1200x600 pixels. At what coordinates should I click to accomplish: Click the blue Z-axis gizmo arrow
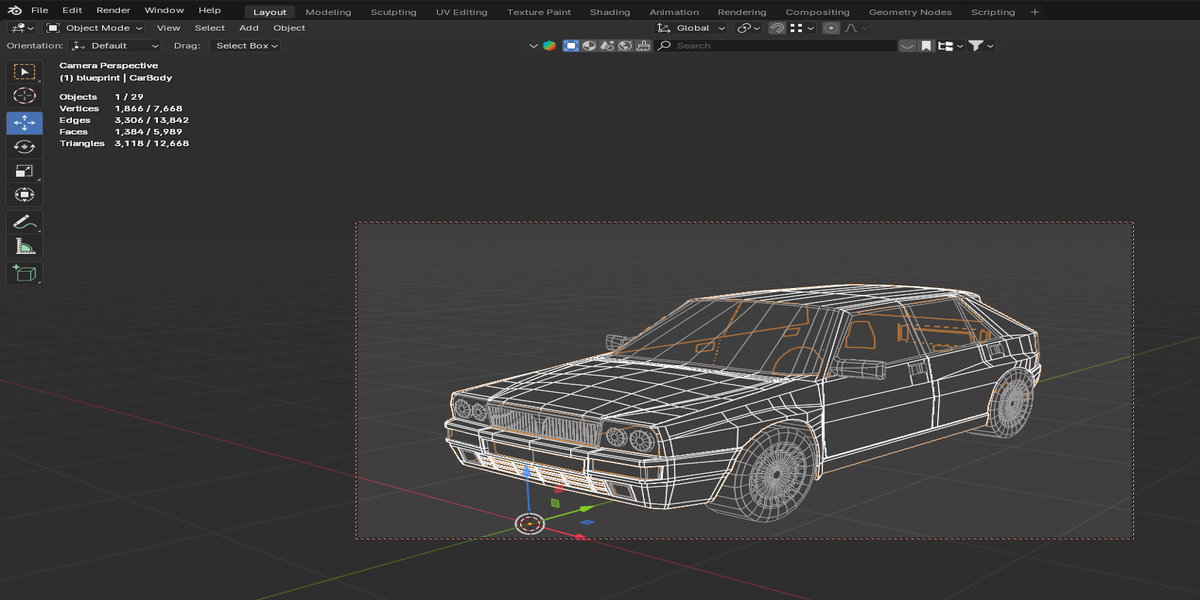pyautogui.click(x=529, y=472)
